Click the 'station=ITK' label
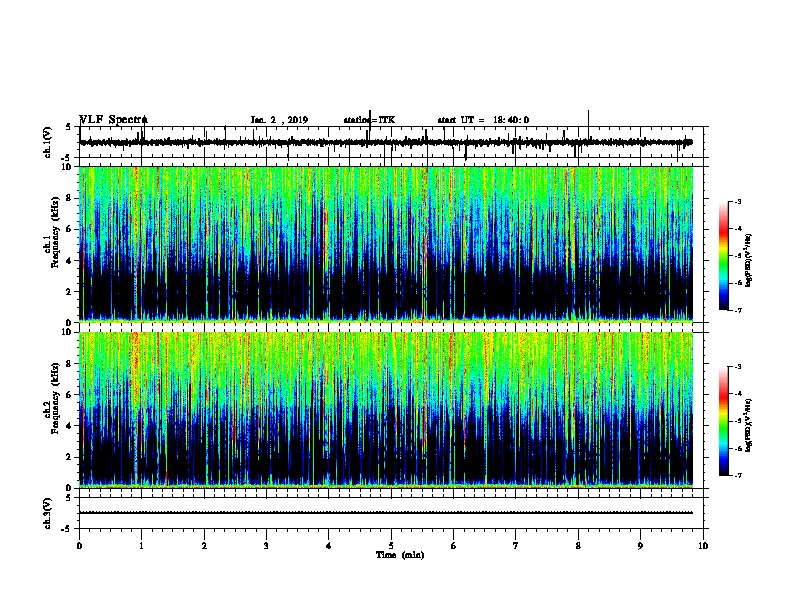Image resolution: width=792 pixels, height=612 pixels. click(369, 120)
